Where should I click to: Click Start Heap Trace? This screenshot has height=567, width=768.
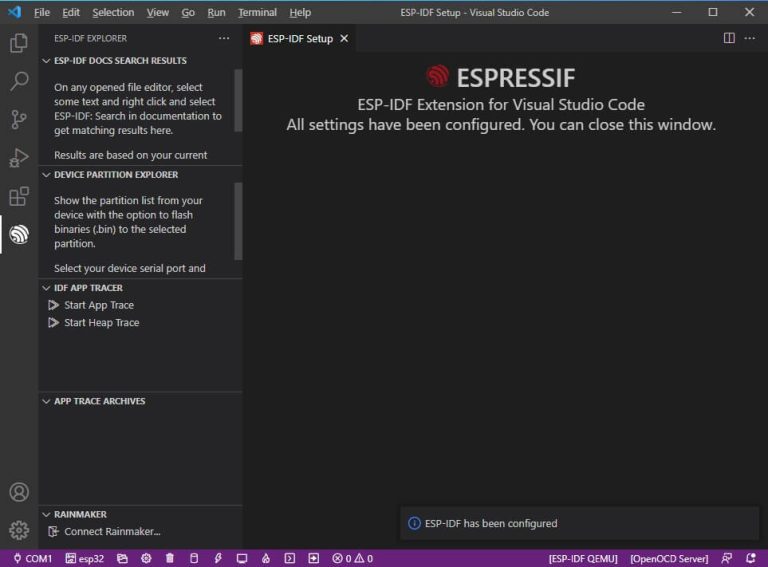[101, 323]
